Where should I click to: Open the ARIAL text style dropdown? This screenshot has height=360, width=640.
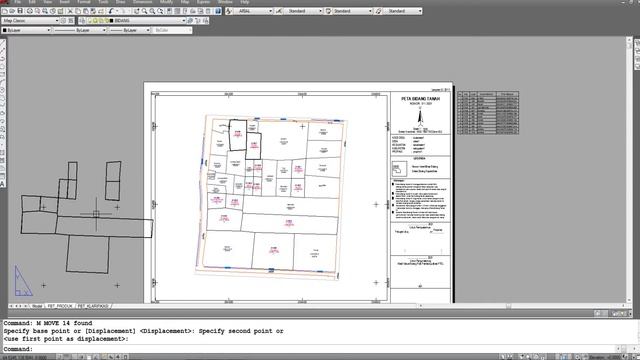(x=253, y=11)
